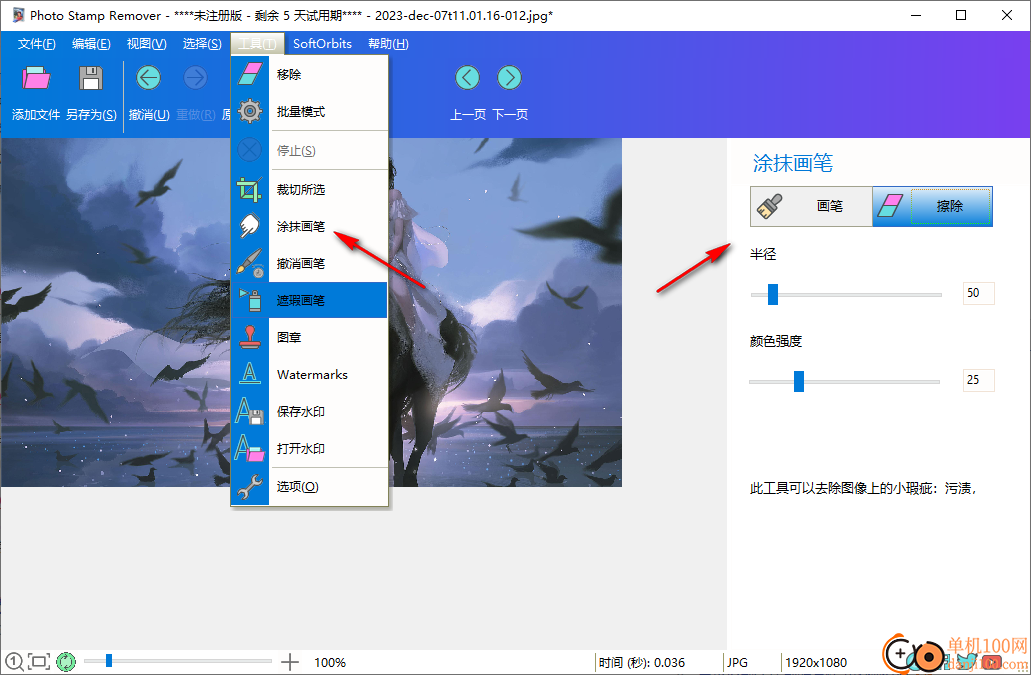
Task: Click the 打开水印 open watermark icon
Action: tap(250, 448)
